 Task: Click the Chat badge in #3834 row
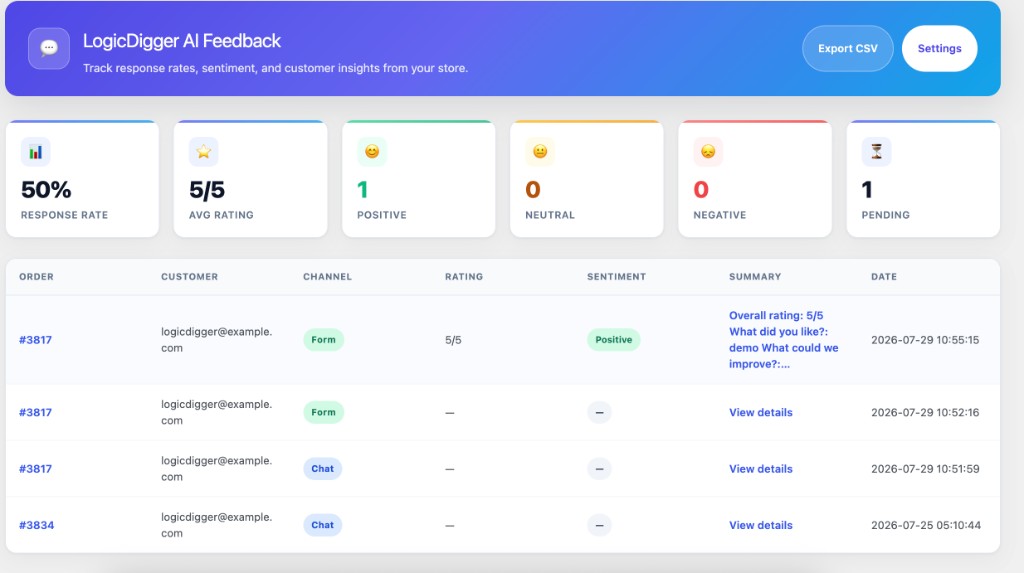coord(323,525)
